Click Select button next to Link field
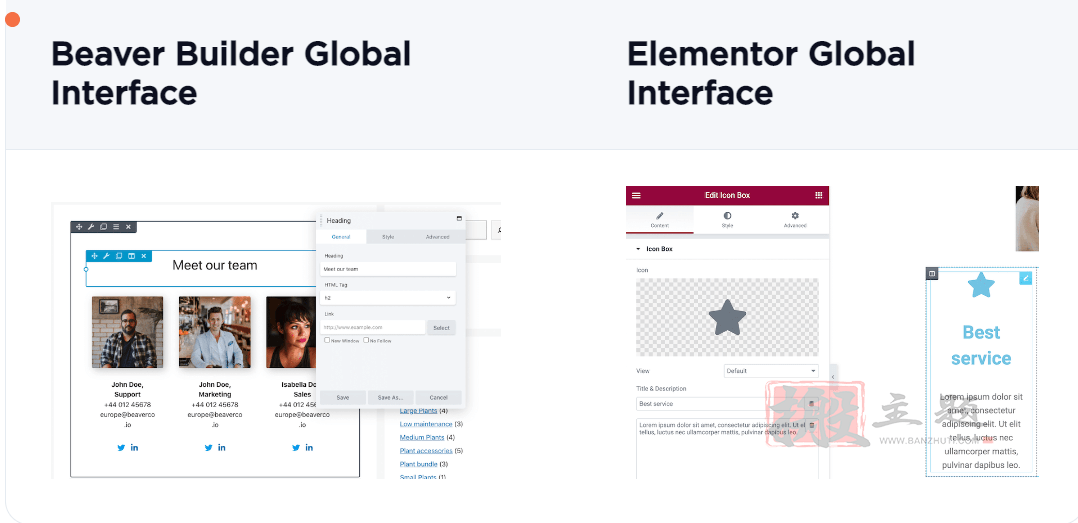This screenshot has height=523, width=1078. (441, 327)
